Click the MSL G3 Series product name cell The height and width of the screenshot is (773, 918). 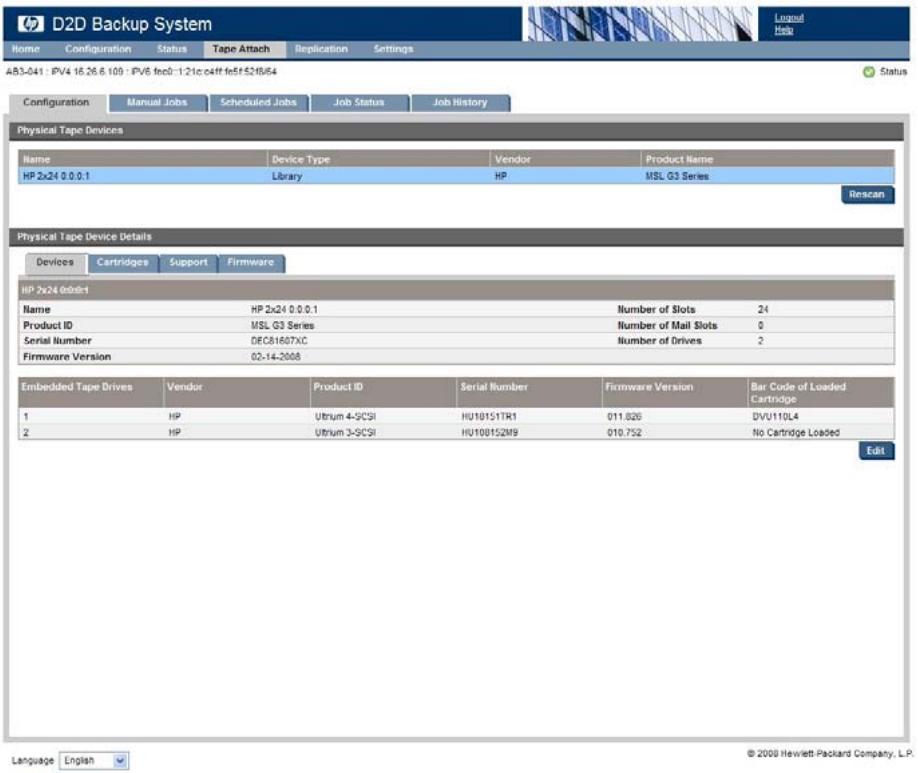pos(677,176)
